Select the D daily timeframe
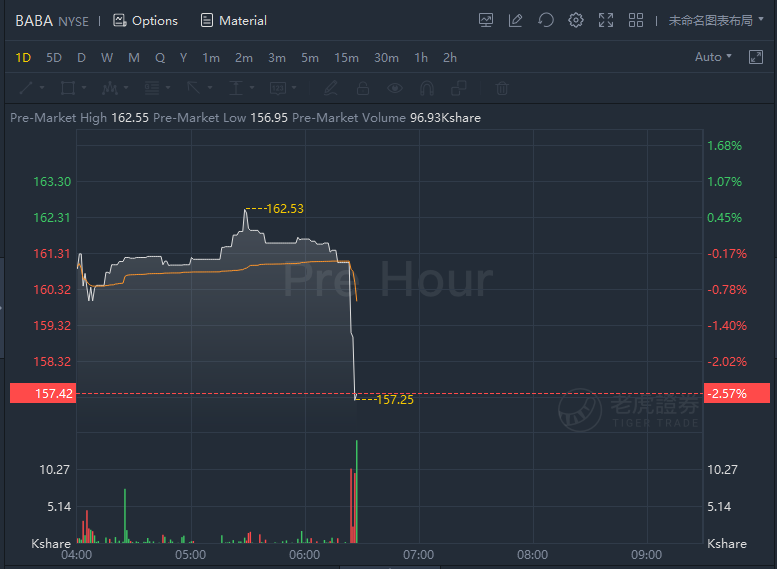The height and width of the screenshot is (569, 777). point(81,57)
